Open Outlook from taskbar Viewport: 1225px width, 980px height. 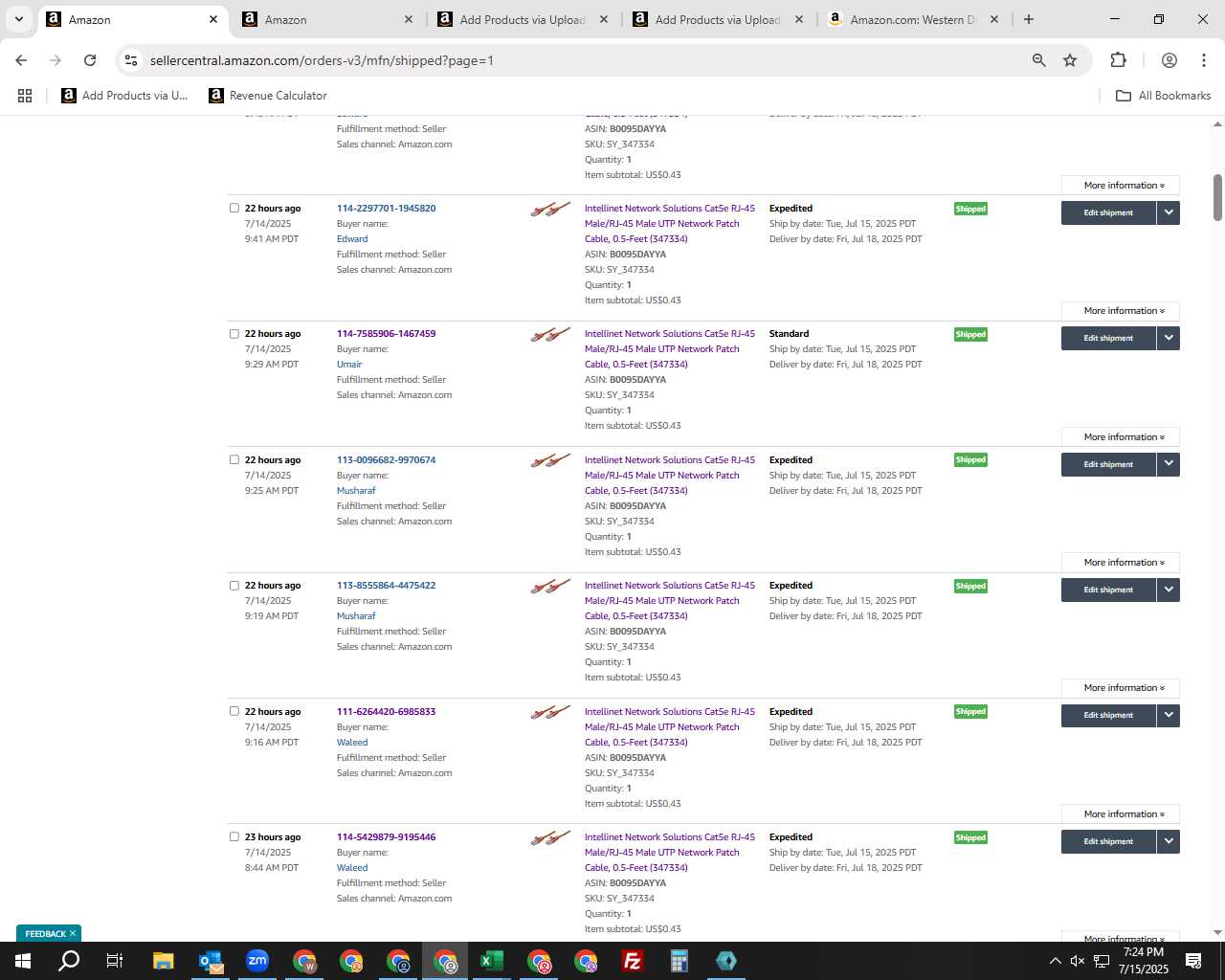coord(211,961)
